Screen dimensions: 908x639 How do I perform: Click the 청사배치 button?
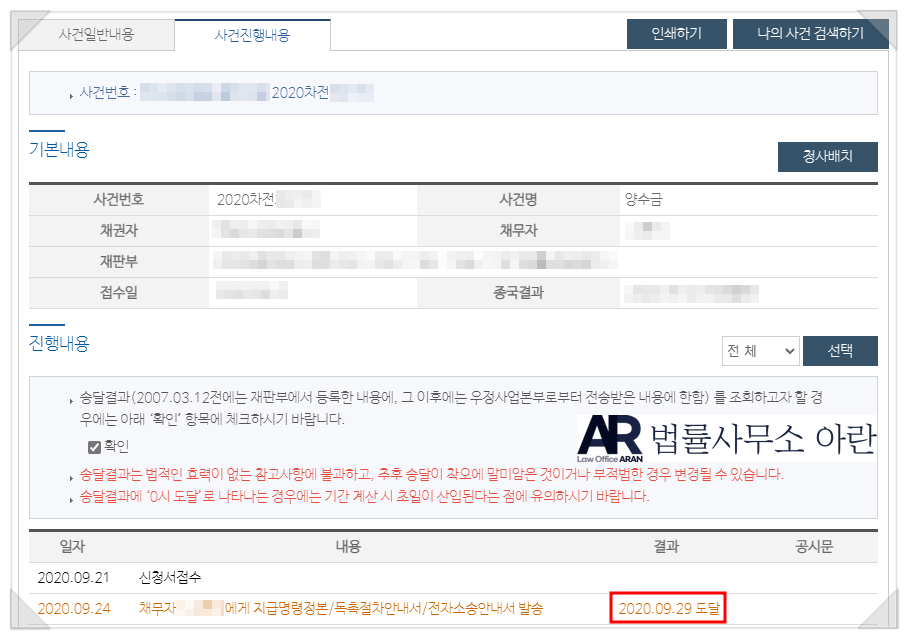[x=827, y=158]
